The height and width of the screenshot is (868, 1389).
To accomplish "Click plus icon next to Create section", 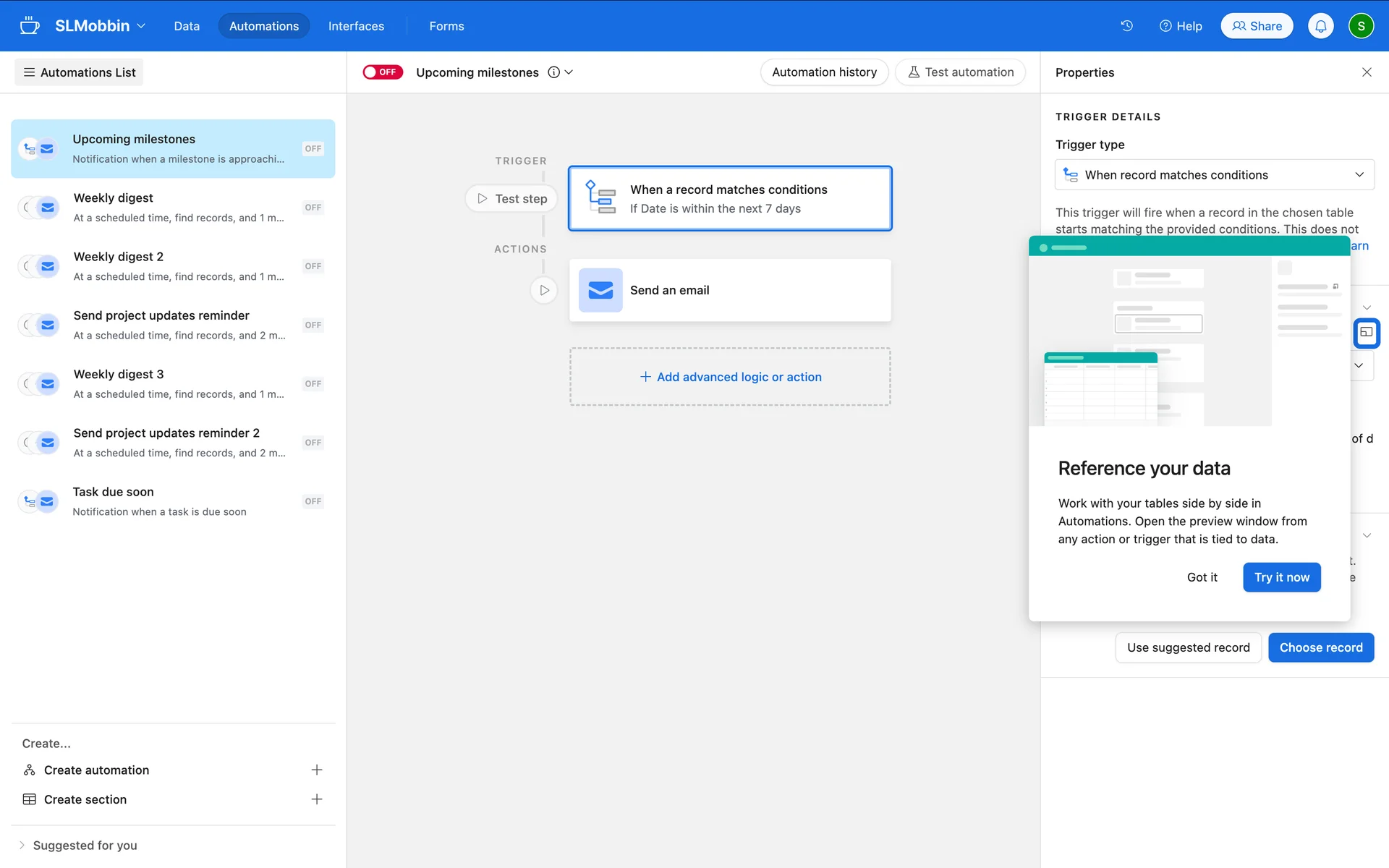I will click(x=316, y=799).
